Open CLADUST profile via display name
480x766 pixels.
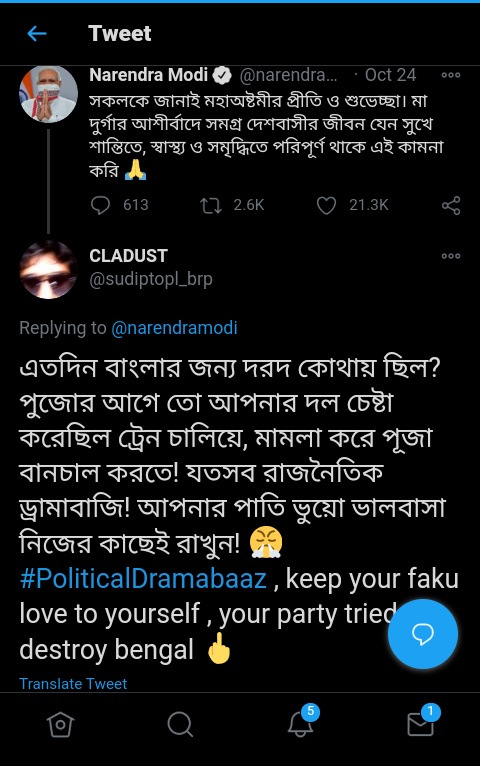point(128,255)
